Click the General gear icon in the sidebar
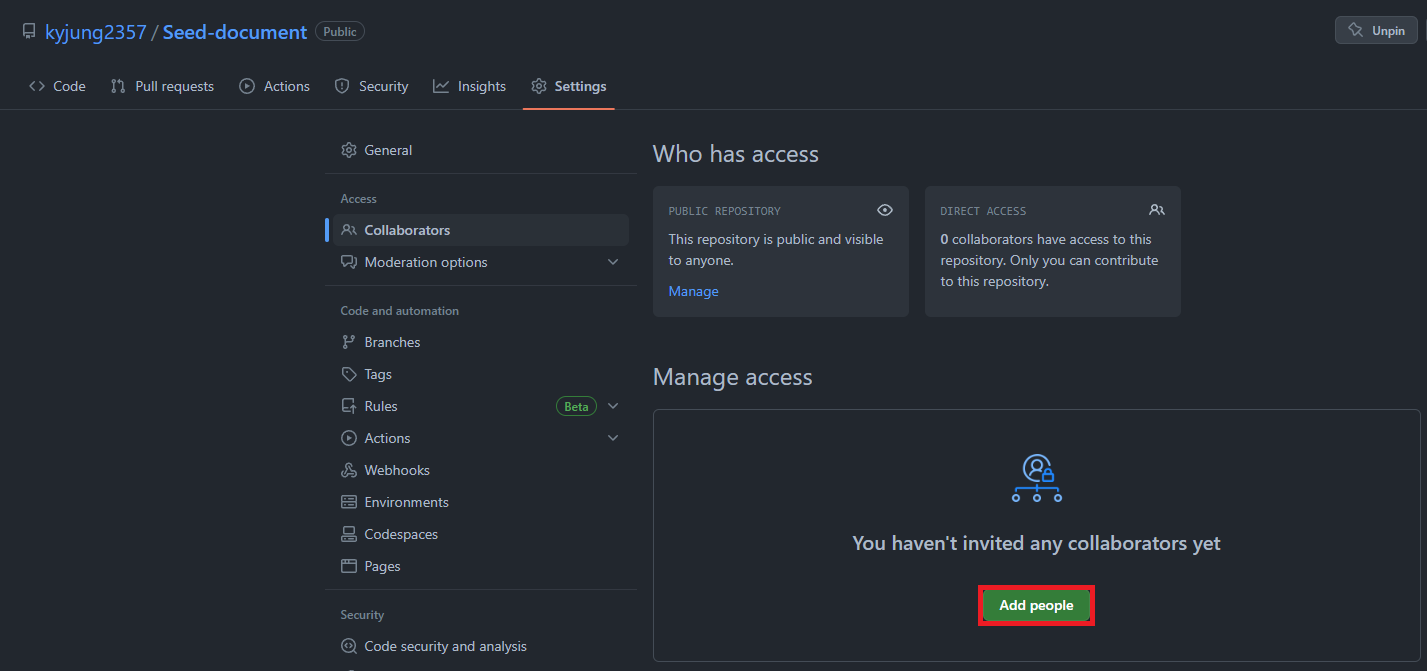The width and height of the screenshot is (1427, 671). pos(349,150)
